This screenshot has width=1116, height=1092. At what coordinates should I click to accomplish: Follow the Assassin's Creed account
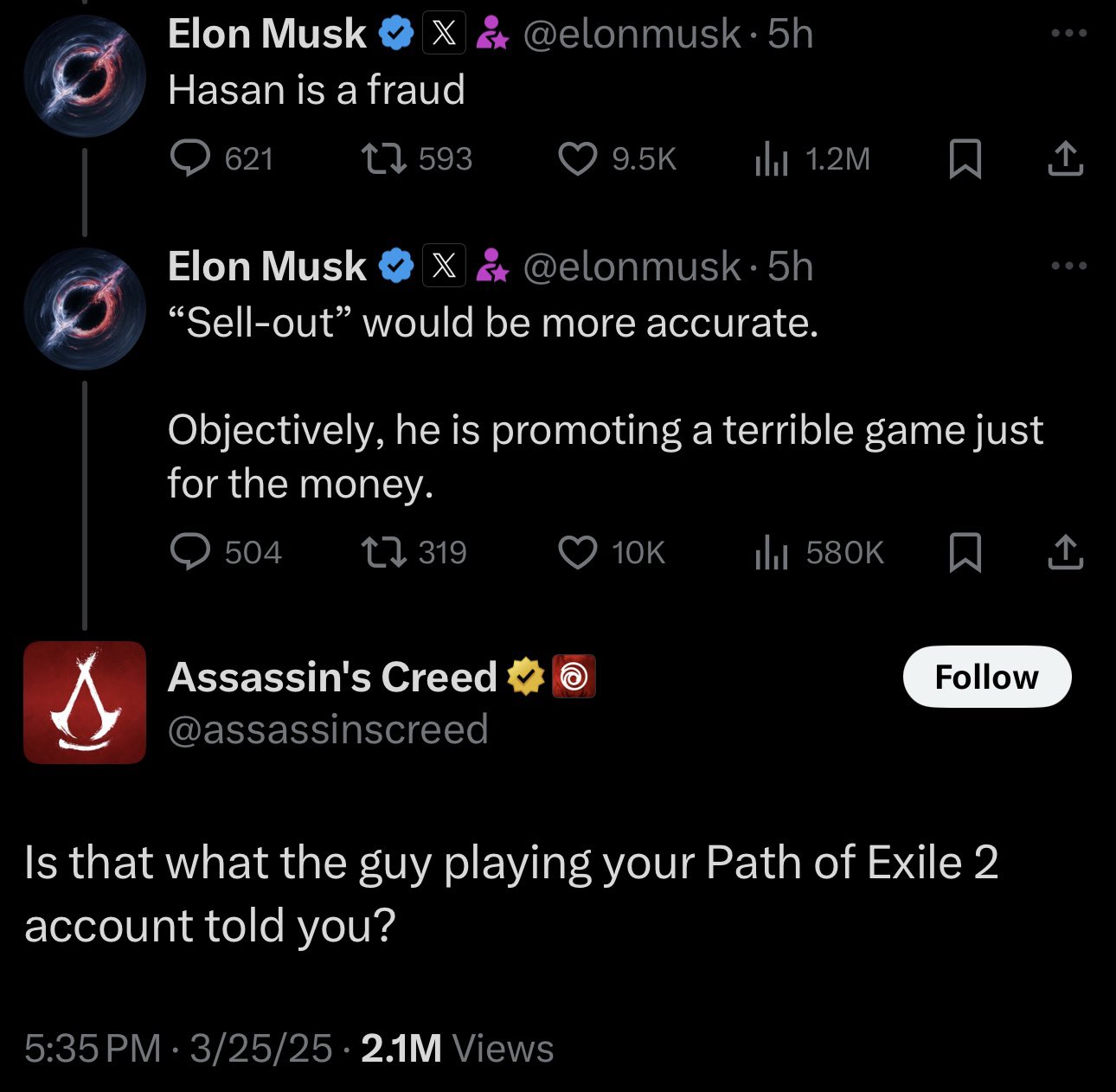[986, 677]
